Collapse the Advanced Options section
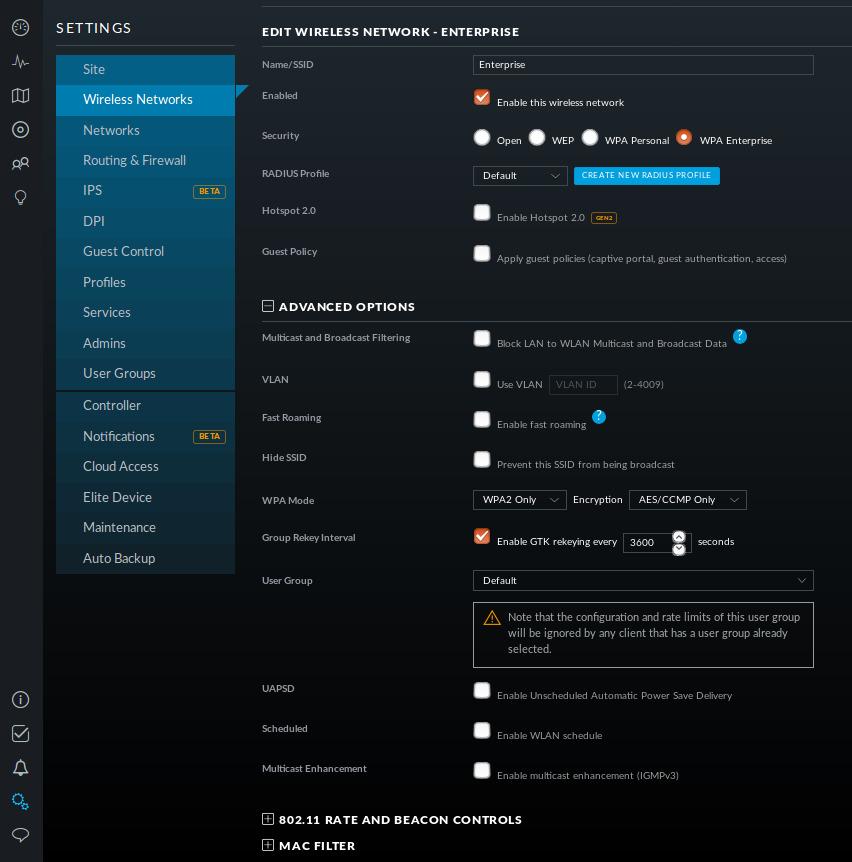 coord(268,306)
